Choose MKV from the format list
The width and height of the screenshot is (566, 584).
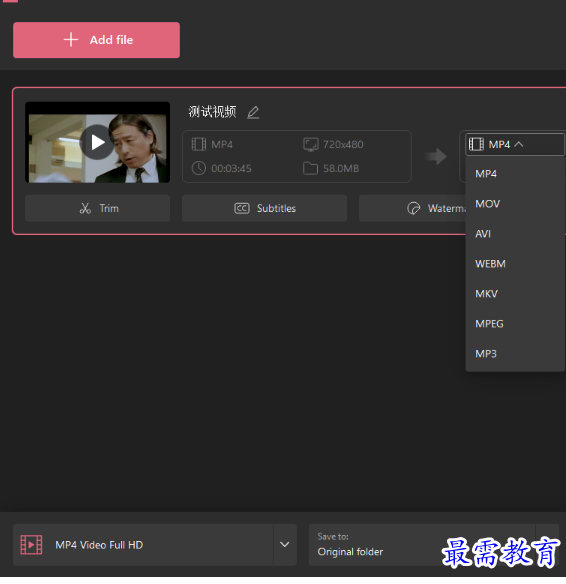(515, 294)
